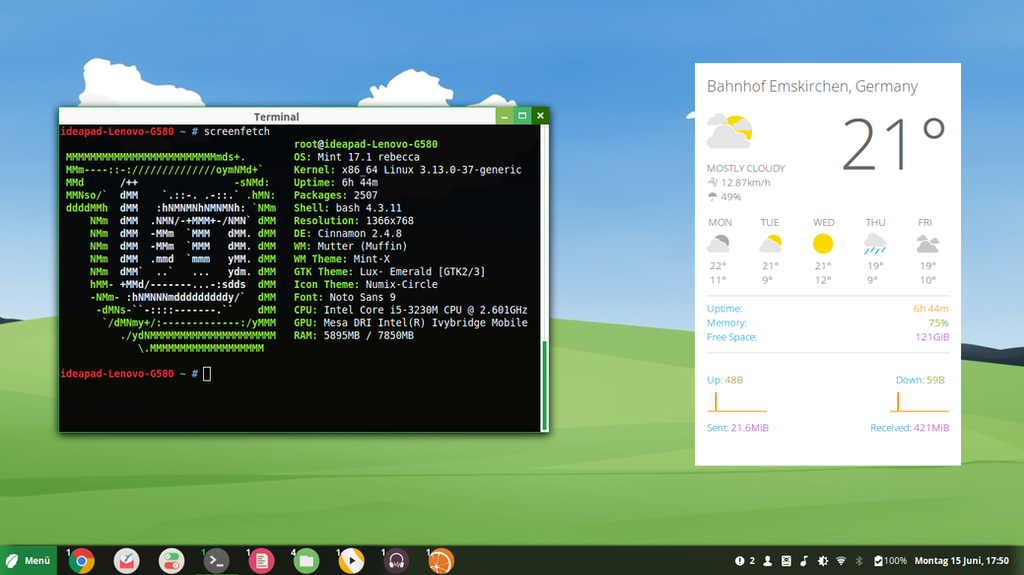The height and width of the screenshot is (575, 1024).
Task: Click the 'Kernel: x86_64 Linux 3.13.0-37-generic' line
Action: click(x=408, y=170)
